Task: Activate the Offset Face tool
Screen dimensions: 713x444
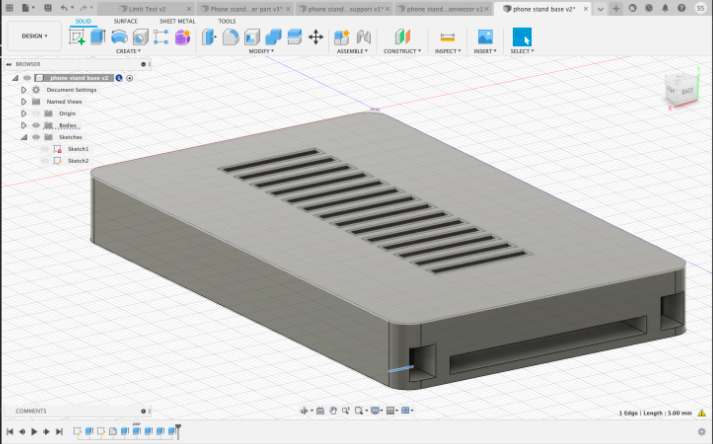Action: coord(294,37)
